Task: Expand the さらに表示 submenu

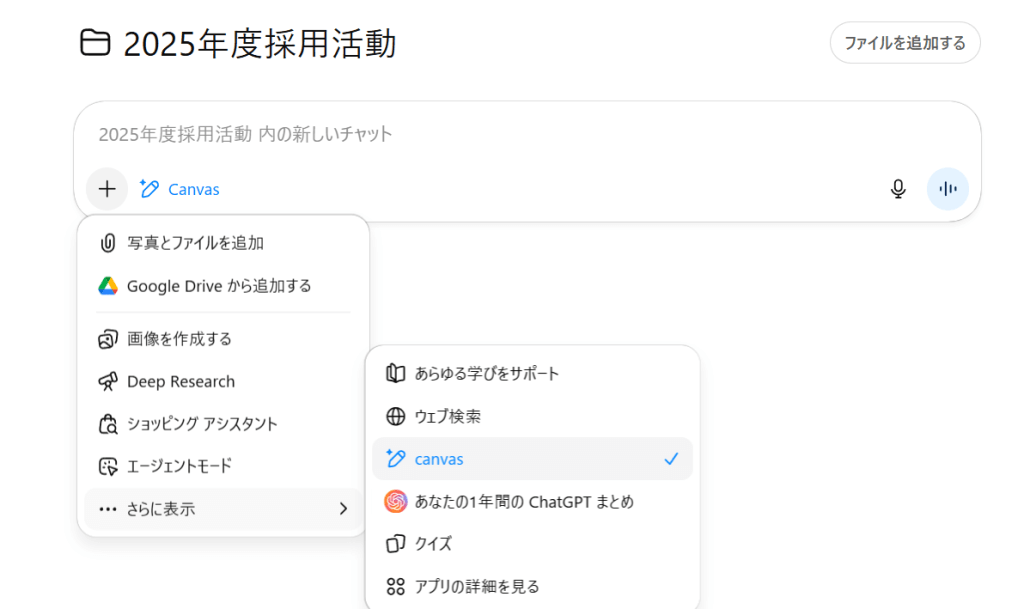Action: (222, 509)
